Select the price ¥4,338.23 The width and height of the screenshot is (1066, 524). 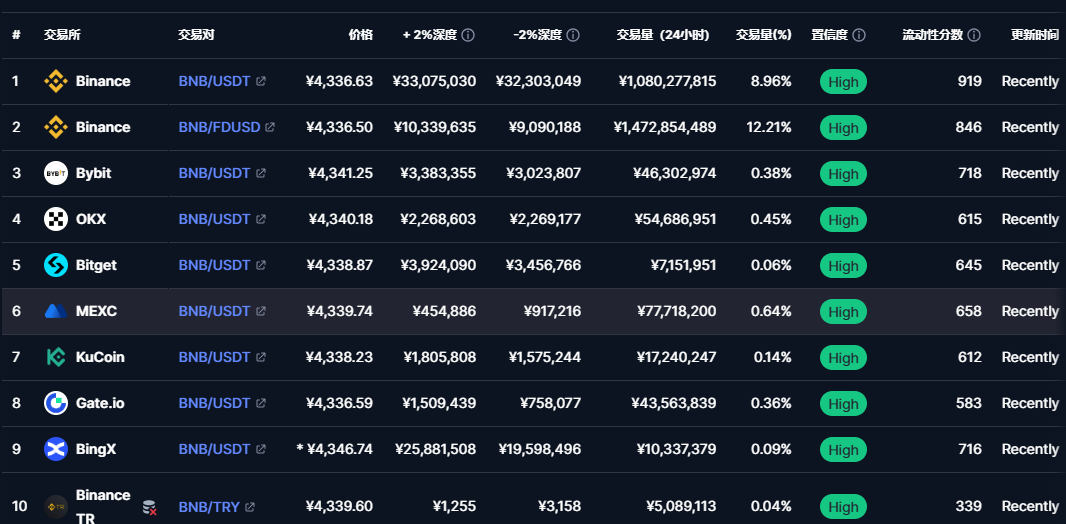tap(339, 357)
